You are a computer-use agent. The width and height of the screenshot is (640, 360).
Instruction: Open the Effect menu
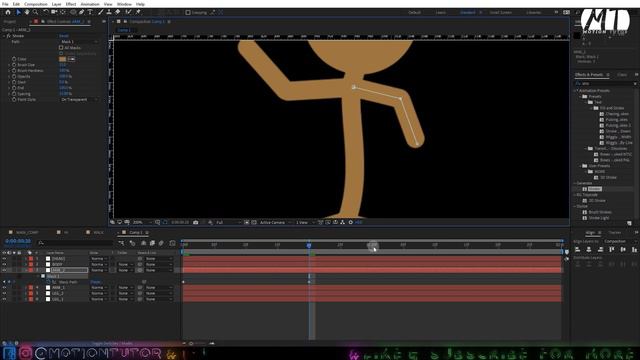71,4
